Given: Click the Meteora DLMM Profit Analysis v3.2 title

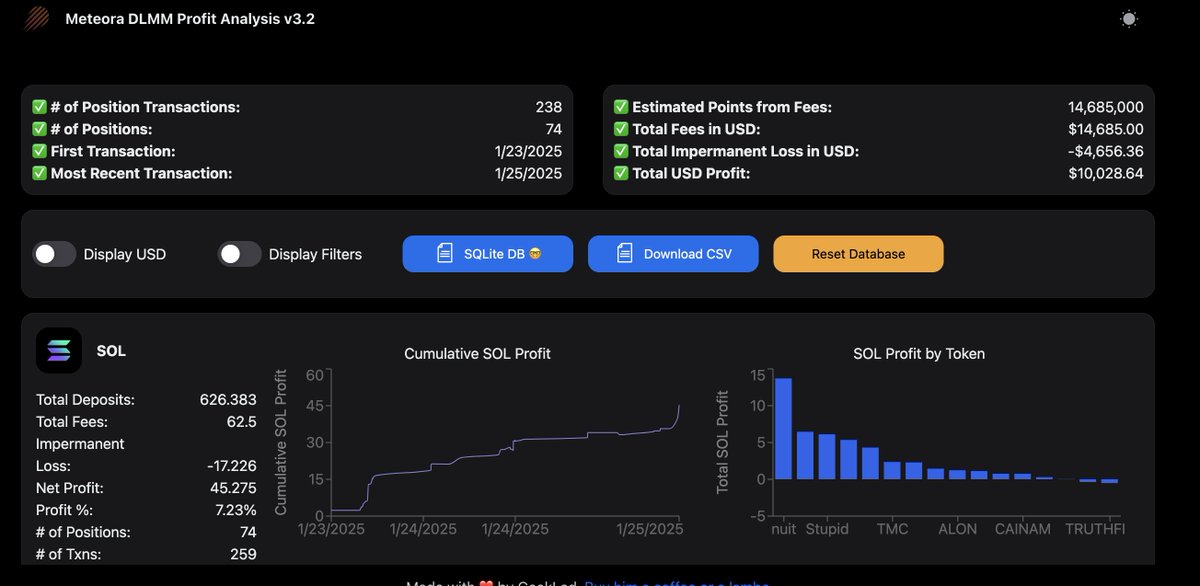Looking at the screenshot, I should pos(190,18).
